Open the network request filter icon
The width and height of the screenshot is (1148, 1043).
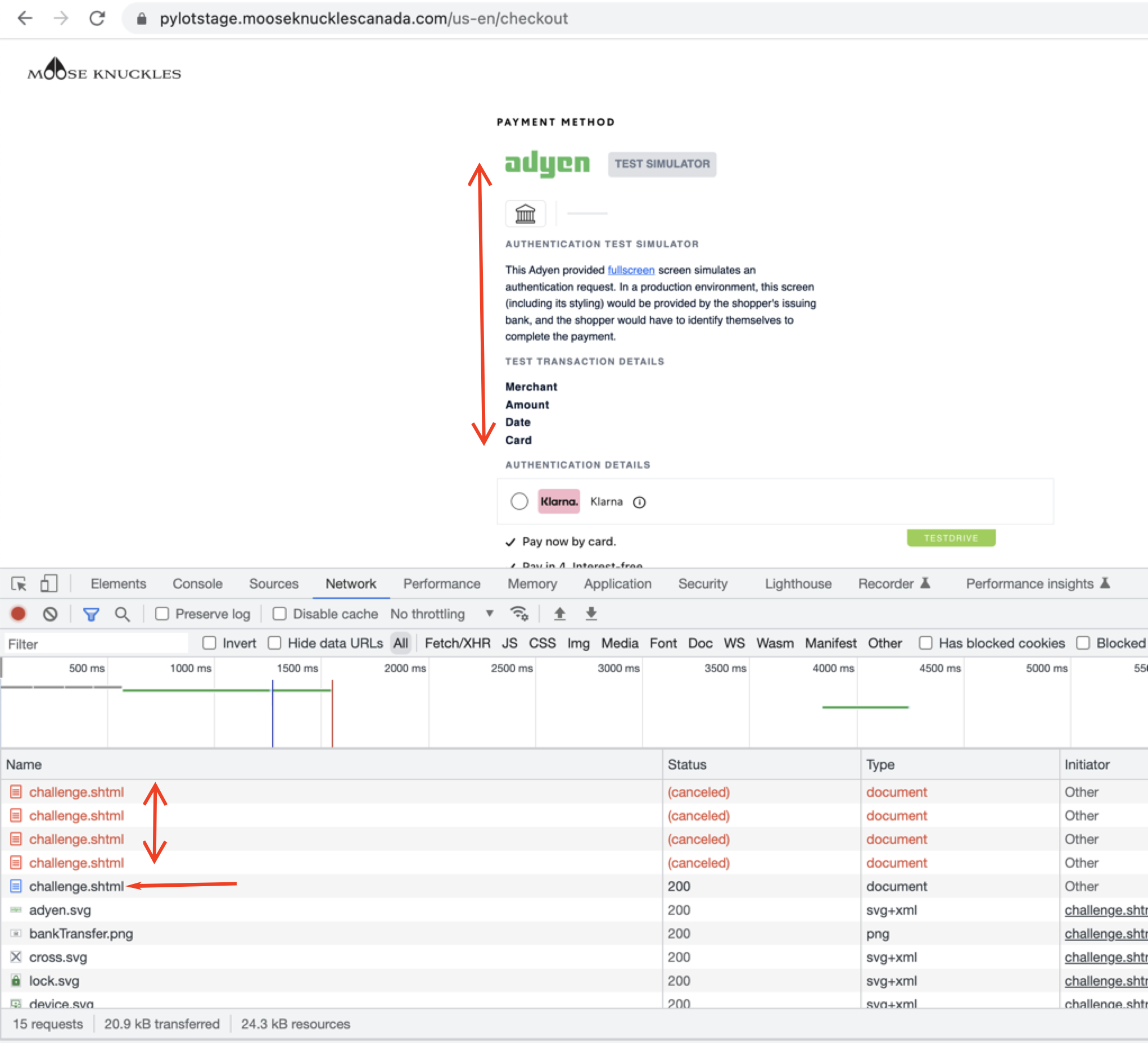91,614
